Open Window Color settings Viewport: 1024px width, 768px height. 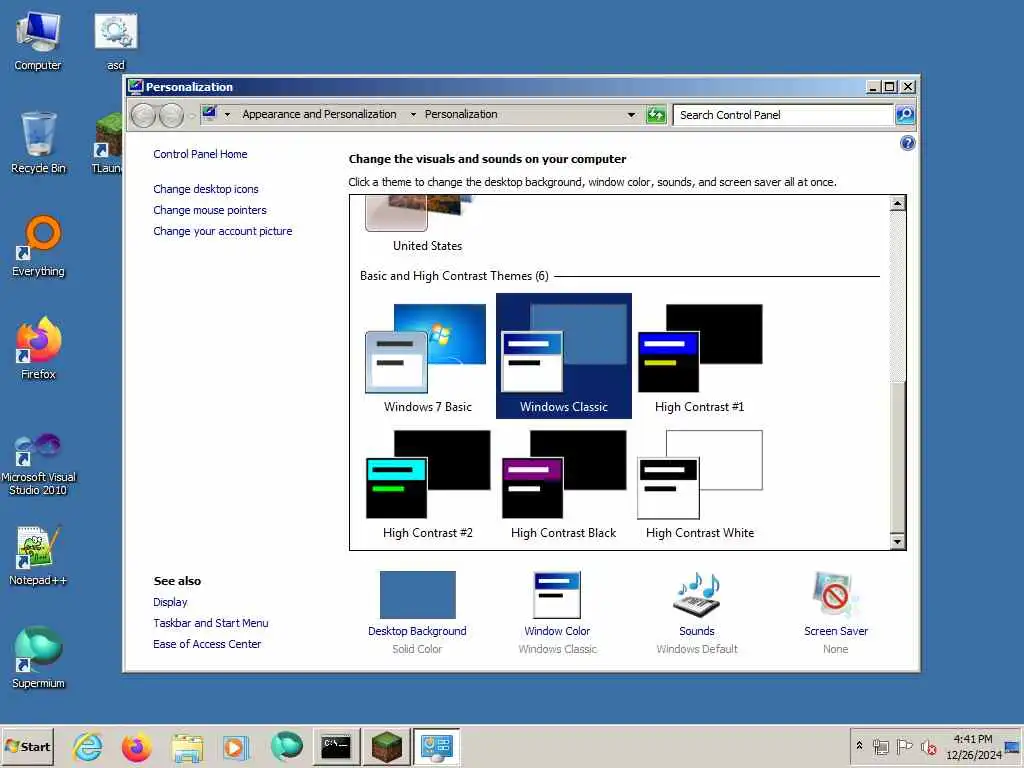coord(557,613)
